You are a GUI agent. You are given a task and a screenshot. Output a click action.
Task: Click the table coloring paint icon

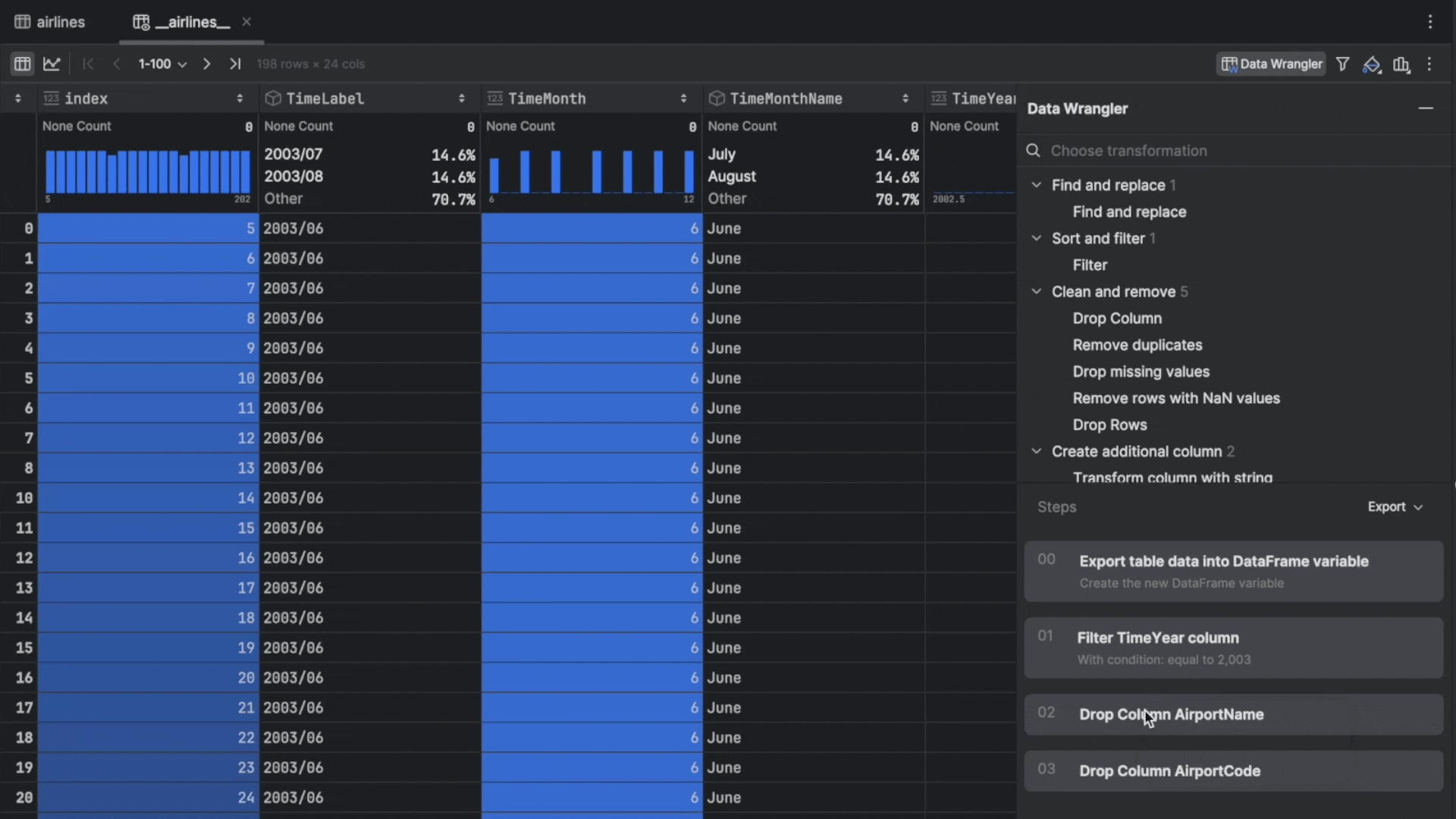pos(1371,65)
